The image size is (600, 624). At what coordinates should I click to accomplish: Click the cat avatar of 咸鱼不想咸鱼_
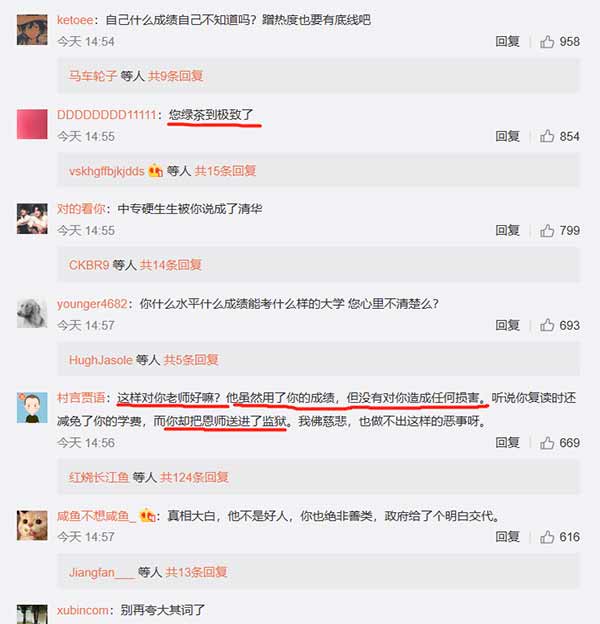pyautogui.click(x=32, y=525)
